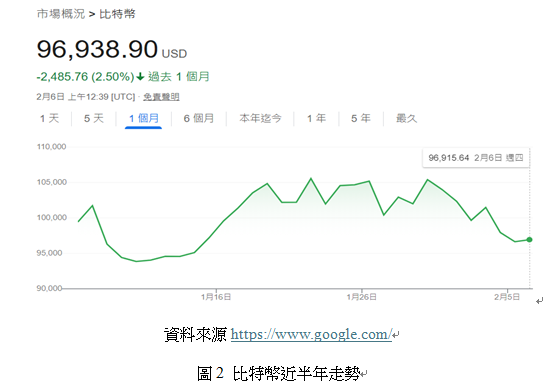
Task: Switch chart to 5 年 range
Action: click(361, 118)
